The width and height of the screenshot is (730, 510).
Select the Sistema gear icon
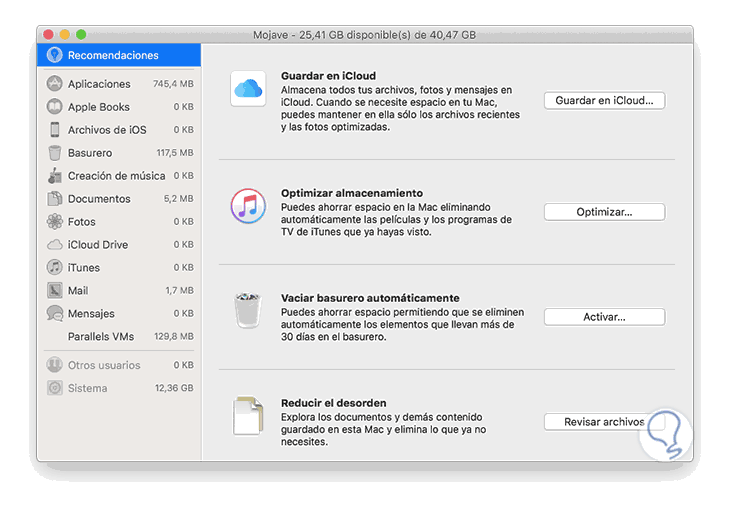(x=54, y=388)
